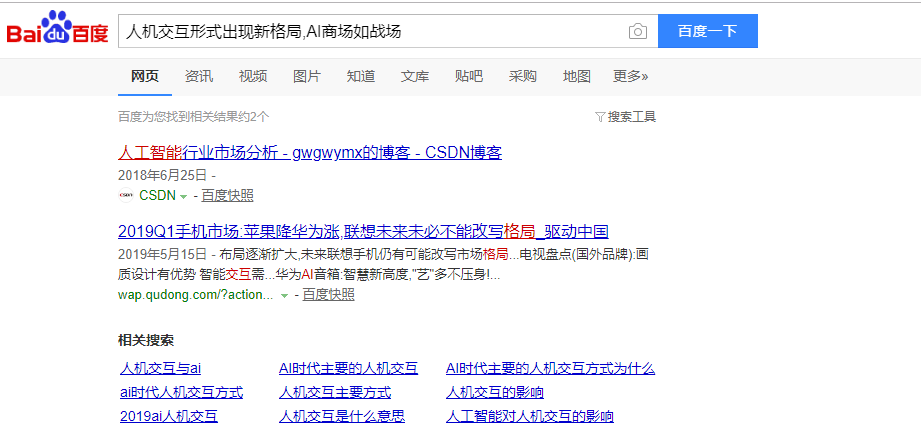Open related search ai时代人机交互方式
The height and width of the screenshot is (448, 921).
pos(181,392)
